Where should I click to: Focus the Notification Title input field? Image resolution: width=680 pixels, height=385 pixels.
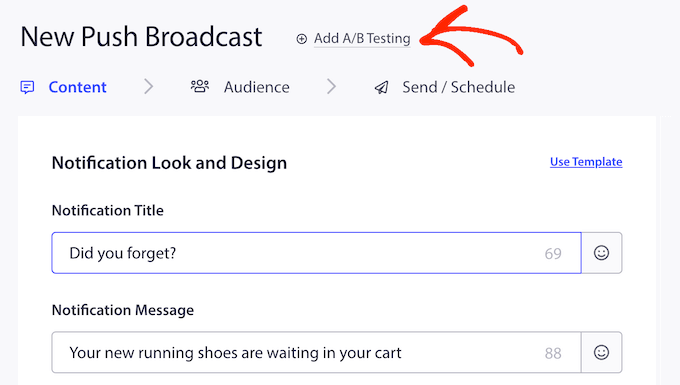317,253
